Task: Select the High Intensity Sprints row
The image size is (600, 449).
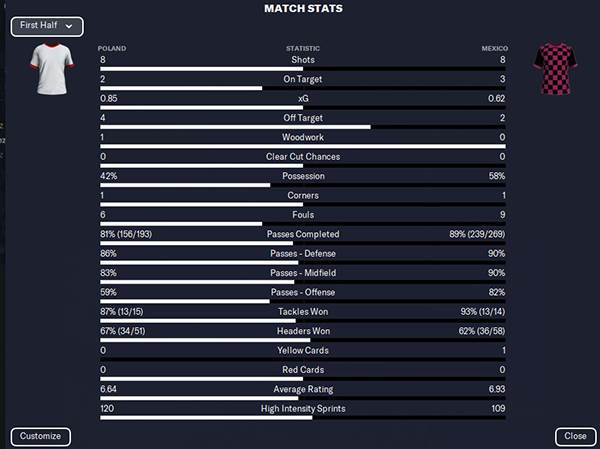Action: click(303, 409)
